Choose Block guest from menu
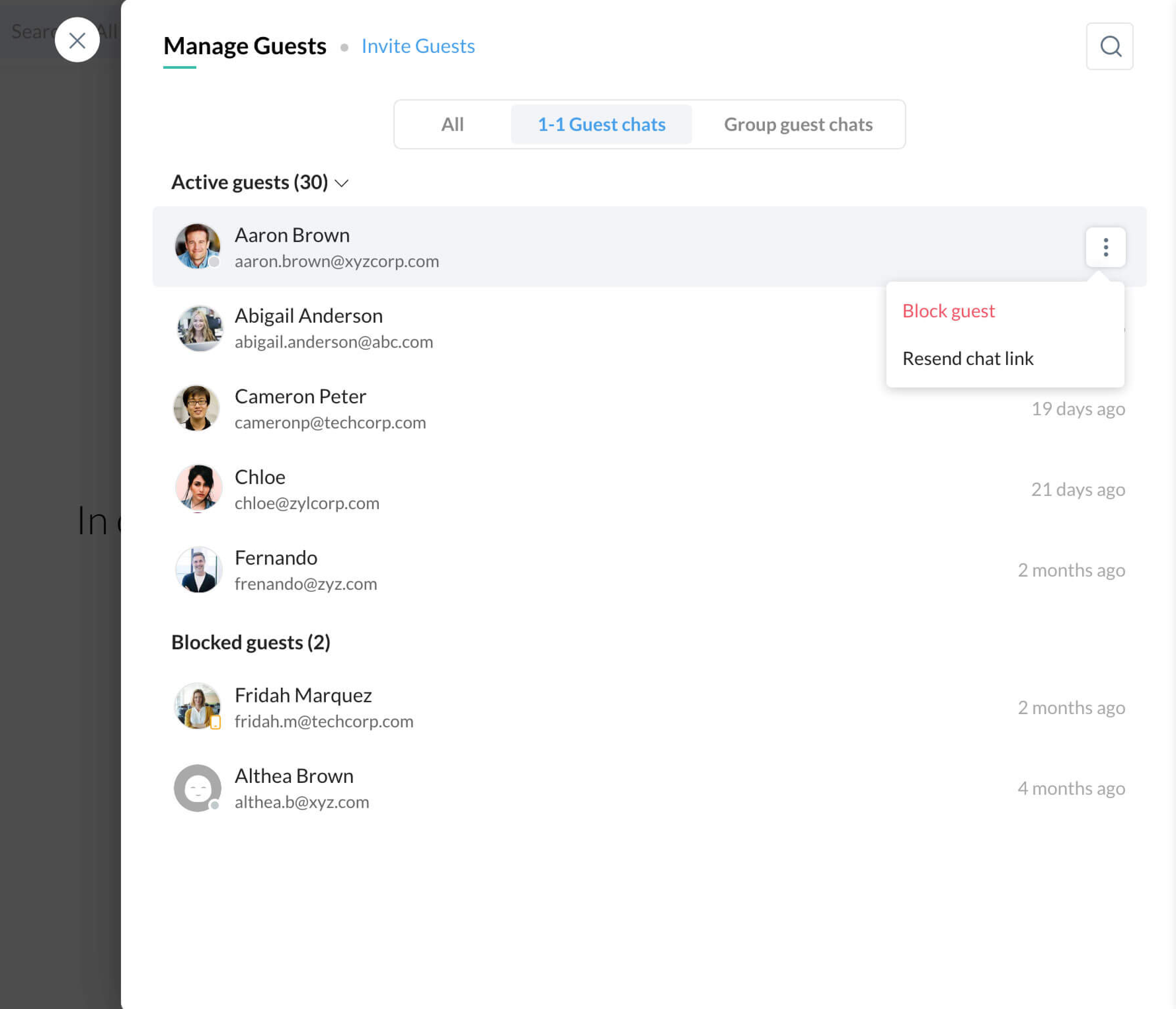The width and height of the screenshot is (1176, 1009). pyautogui.click(x=948, y=311)
